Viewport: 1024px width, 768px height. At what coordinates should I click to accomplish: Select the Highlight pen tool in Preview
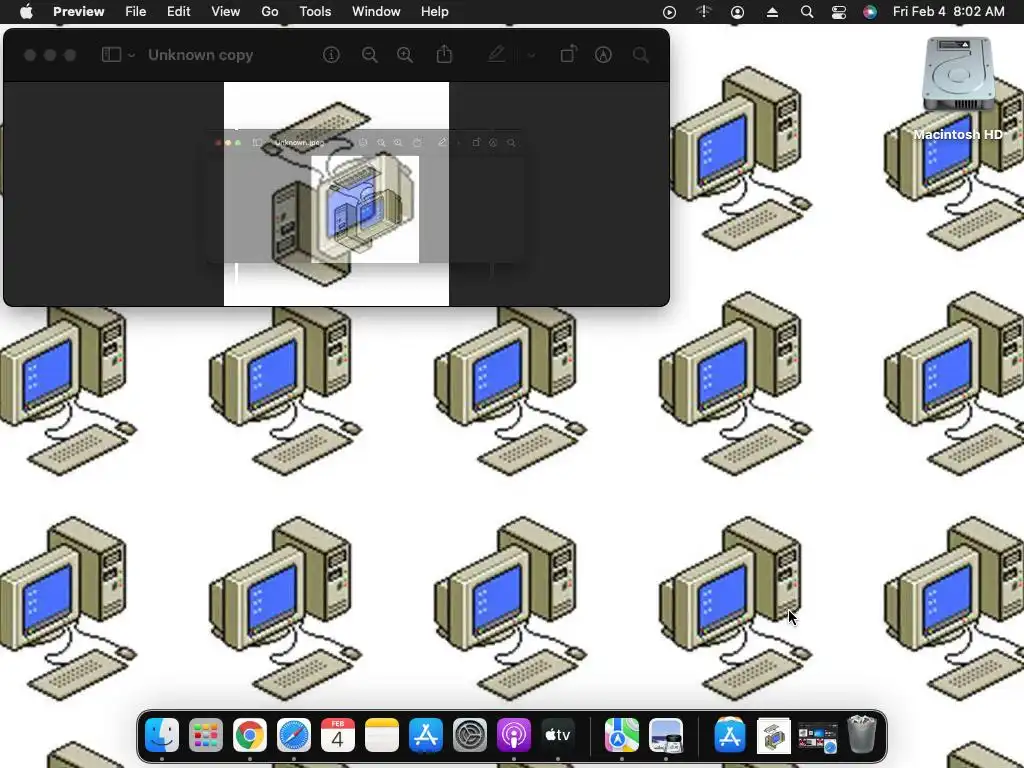pyautogui.click(x=496, y=54)
